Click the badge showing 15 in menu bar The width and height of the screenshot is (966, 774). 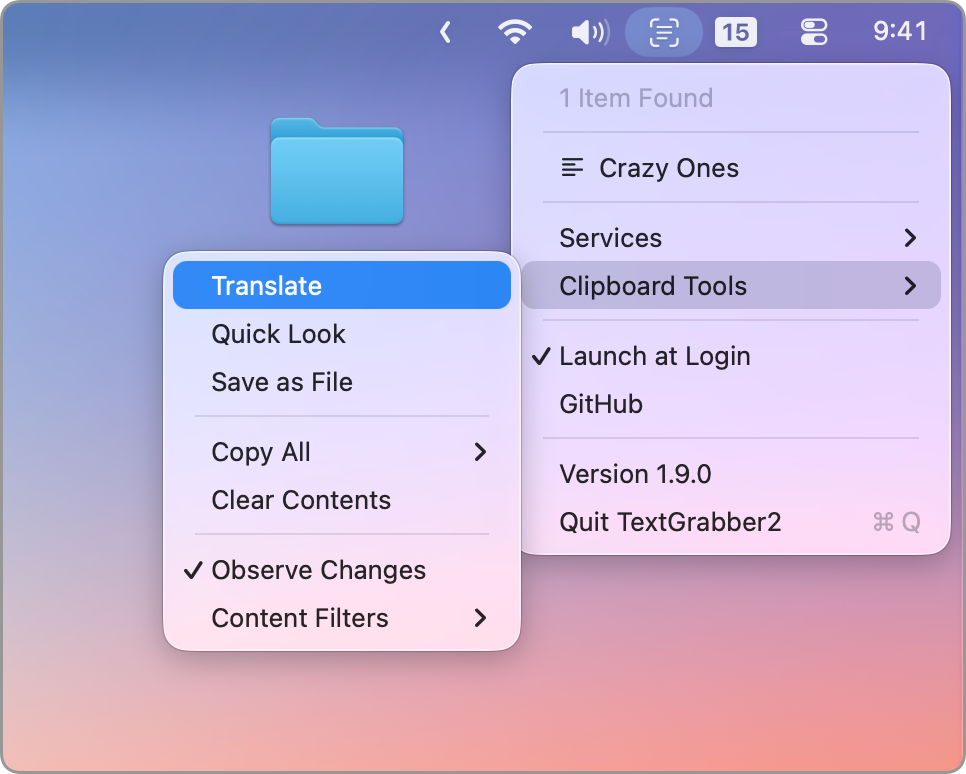[x=736, y=31]
